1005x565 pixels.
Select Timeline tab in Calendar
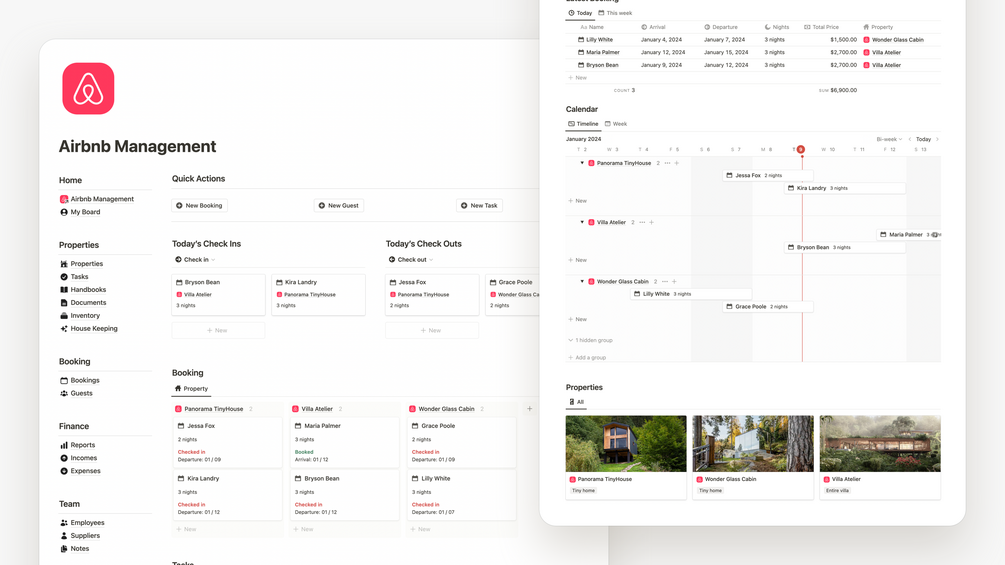(x=583, y=124)
